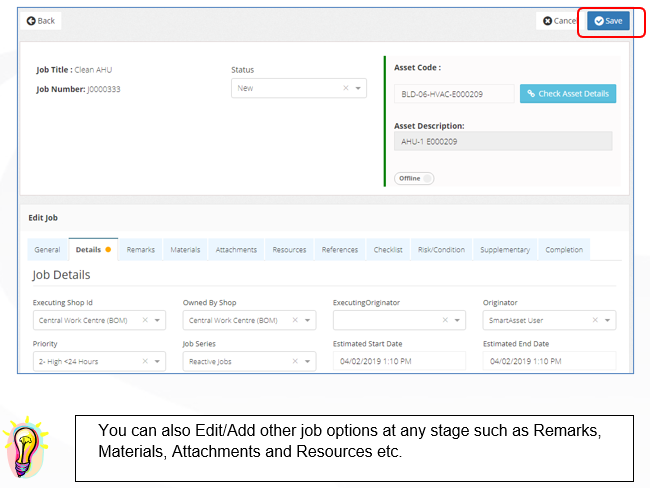Clear the Job Series value
Image resolution: width=650 pixels, height=488 pixels.
(x=295, y=361)
